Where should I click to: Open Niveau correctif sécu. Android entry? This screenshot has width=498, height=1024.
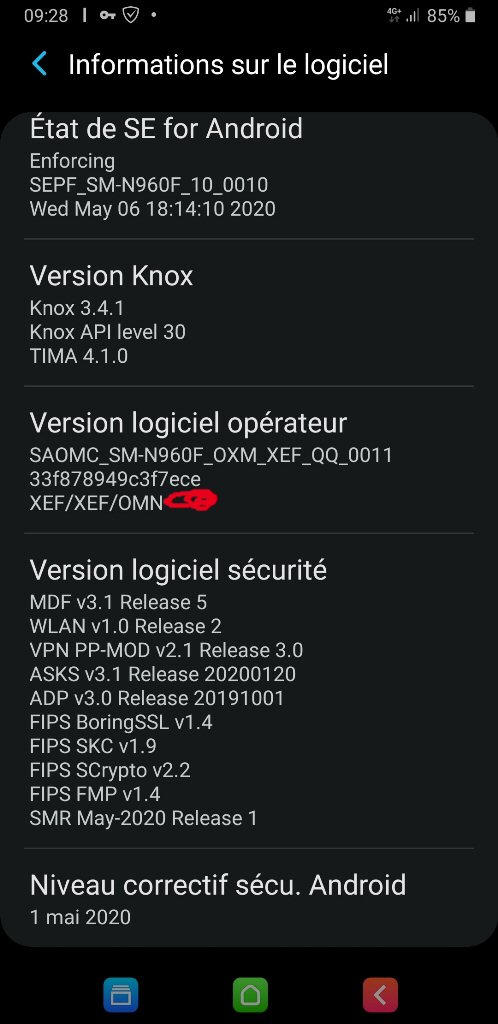249,899
